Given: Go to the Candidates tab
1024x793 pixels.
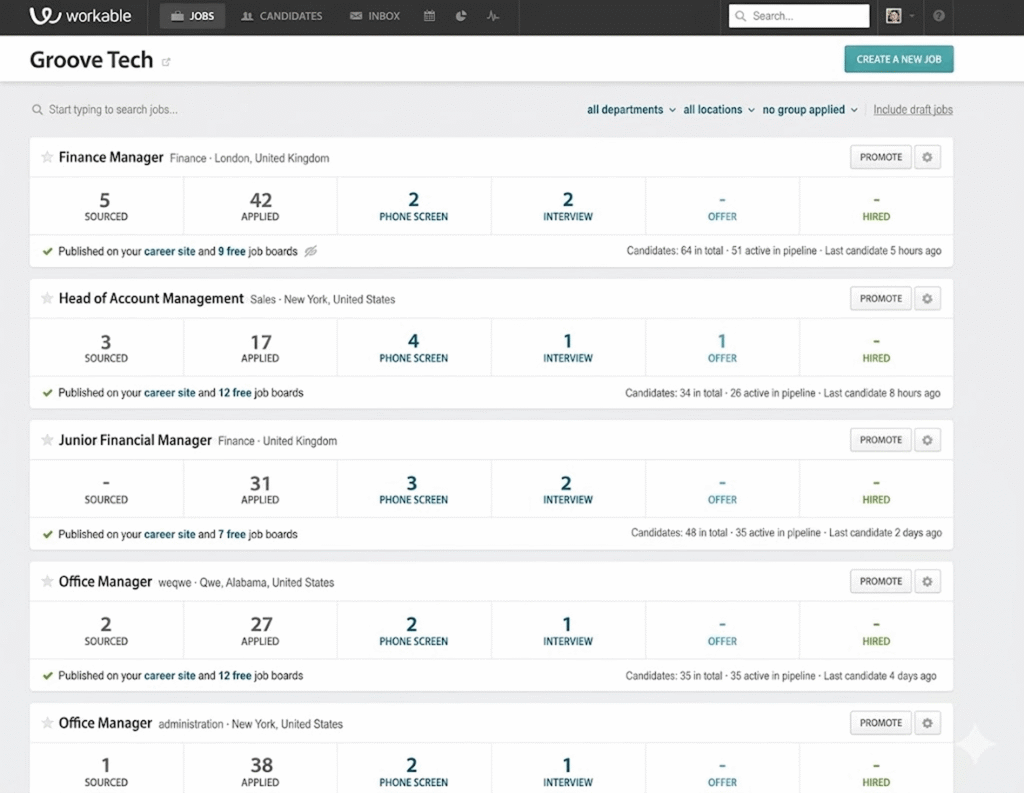Looking at the screenshot, I should [281, 16].
